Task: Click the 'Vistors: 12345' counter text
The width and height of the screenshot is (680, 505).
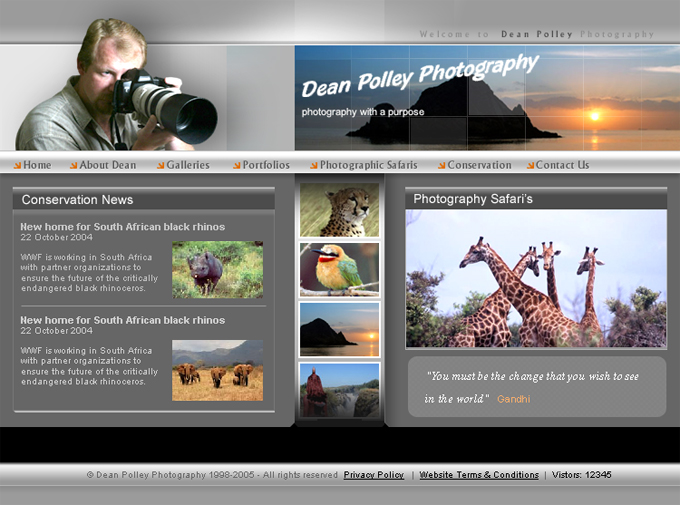Action: pyautogui.click(x=582, y=475)
